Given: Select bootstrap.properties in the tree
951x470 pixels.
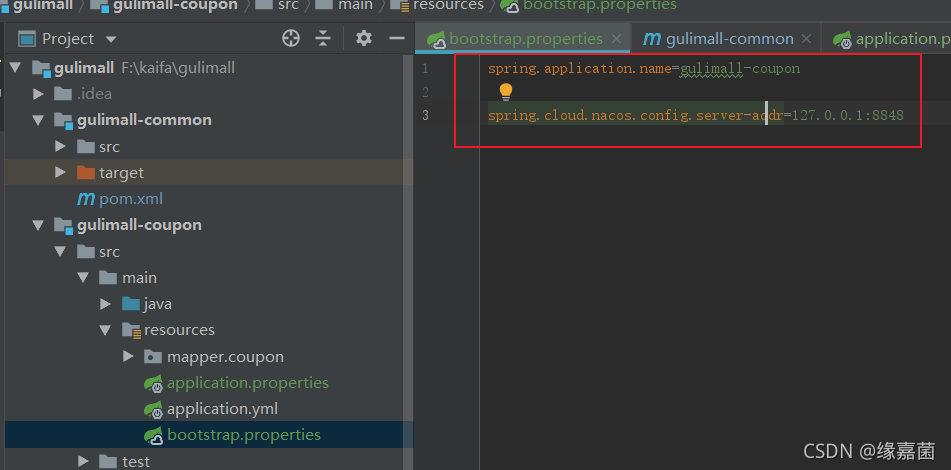Looking at the screenshot, I should [x=244, y=435].
